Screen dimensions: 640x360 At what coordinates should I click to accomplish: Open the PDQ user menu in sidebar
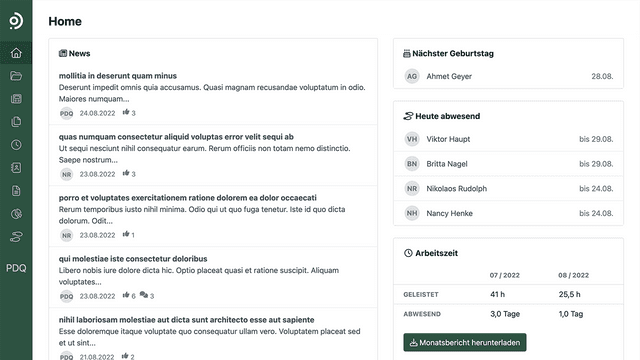(16, 268)
